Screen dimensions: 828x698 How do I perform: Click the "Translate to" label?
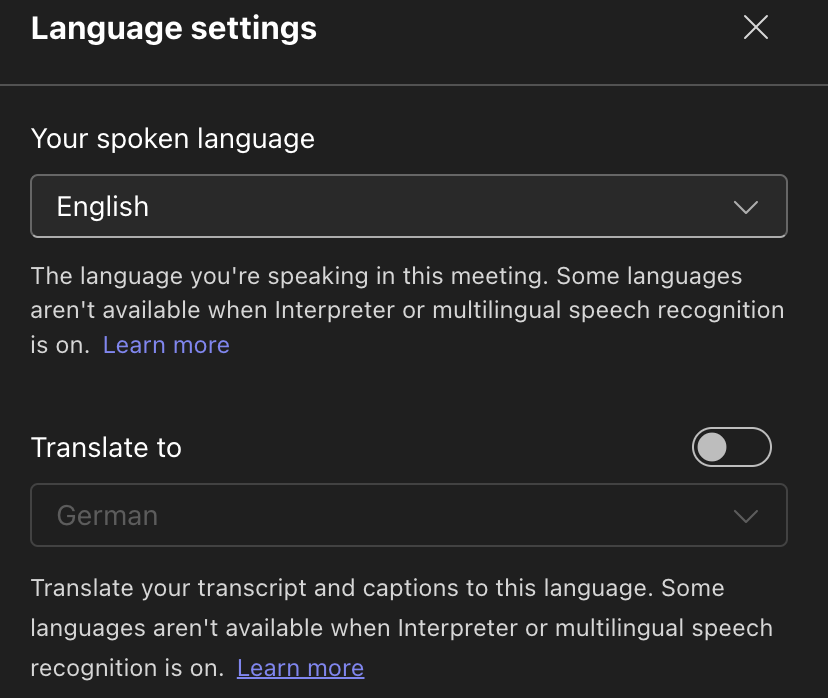106,447
